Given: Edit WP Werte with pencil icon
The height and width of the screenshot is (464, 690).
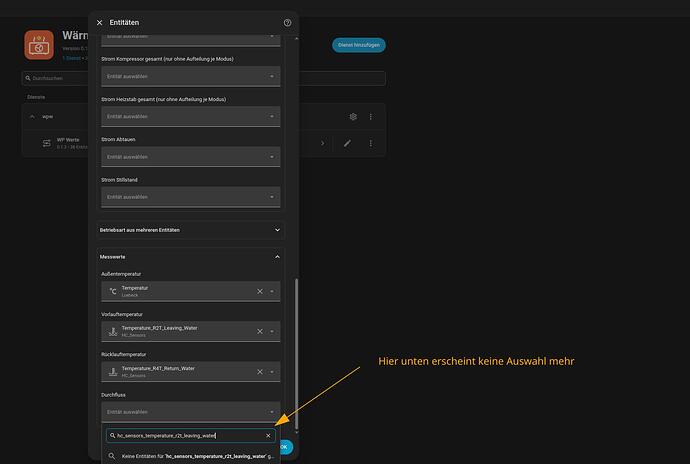Looking at the screenshot, I should (347, 143).
